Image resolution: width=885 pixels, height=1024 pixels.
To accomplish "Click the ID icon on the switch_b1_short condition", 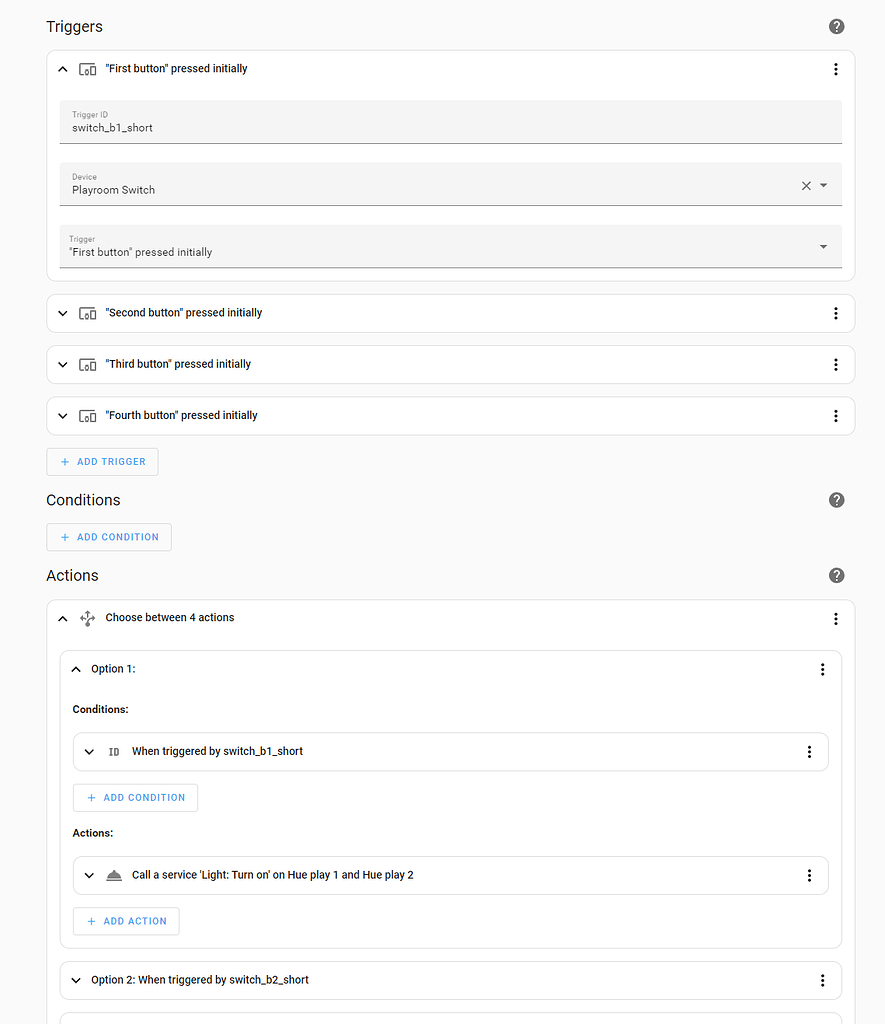I will coord(113,751).
